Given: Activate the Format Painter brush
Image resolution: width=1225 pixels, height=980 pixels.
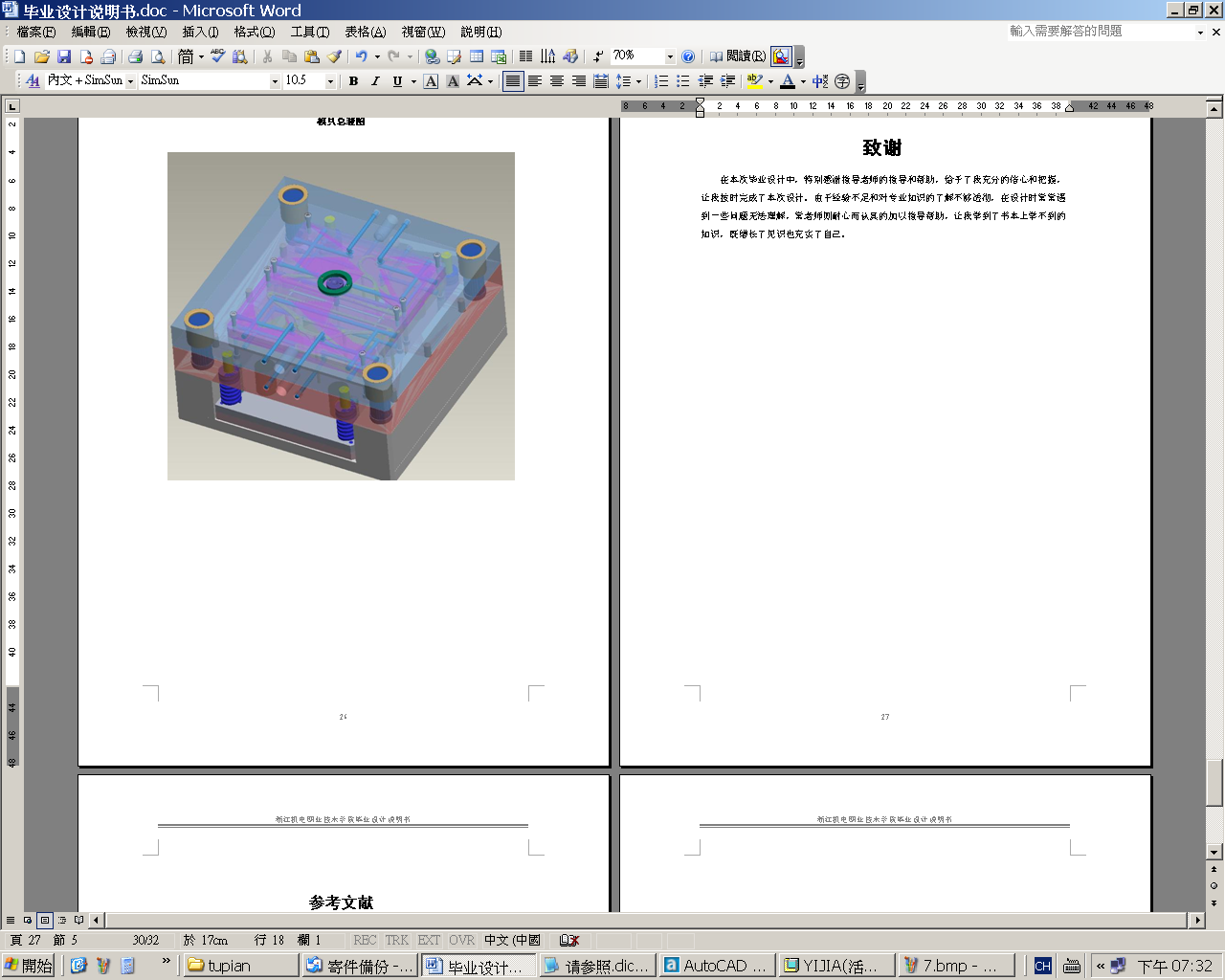Looking at the screenshot, I should 334,56.
